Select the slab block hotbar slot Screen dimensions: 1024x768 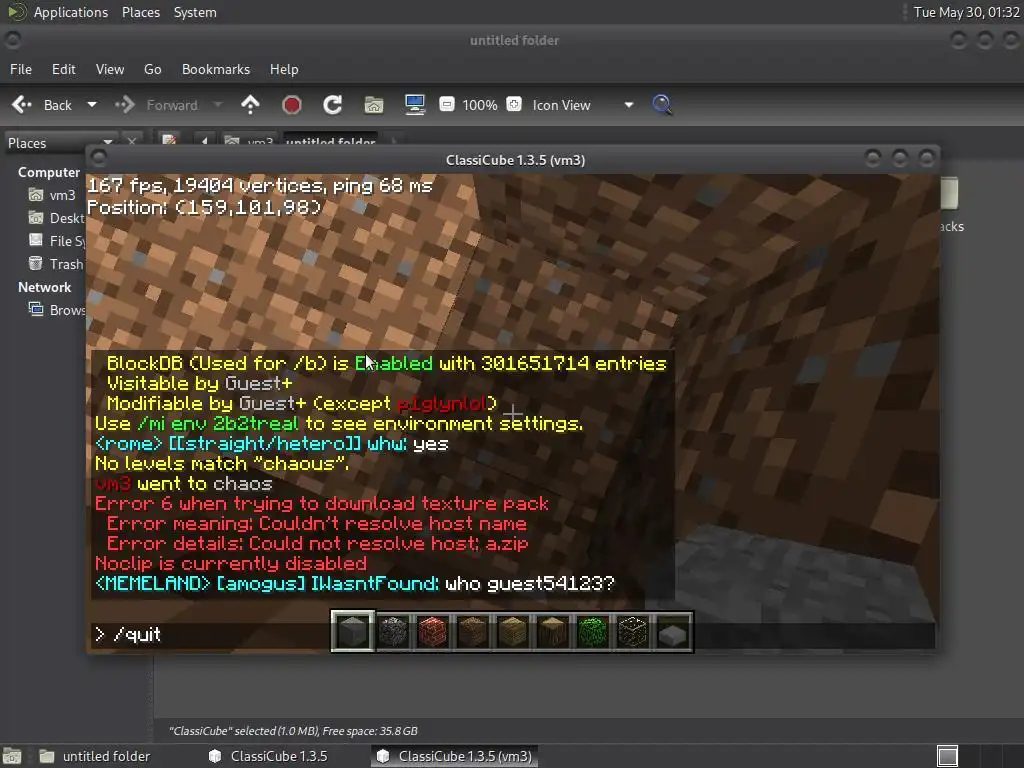tap(673, 632)
